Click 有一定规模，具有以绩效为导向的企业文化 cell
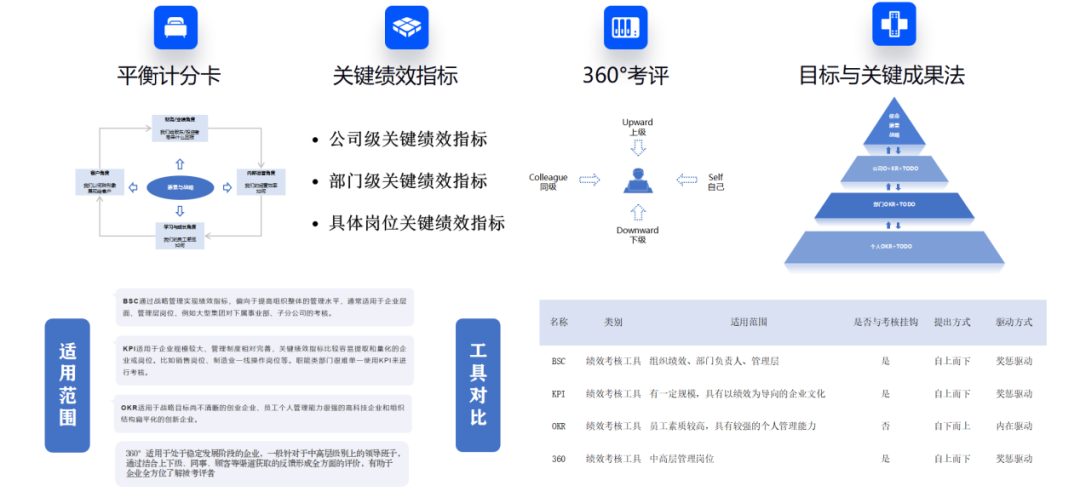 (738, 394)
